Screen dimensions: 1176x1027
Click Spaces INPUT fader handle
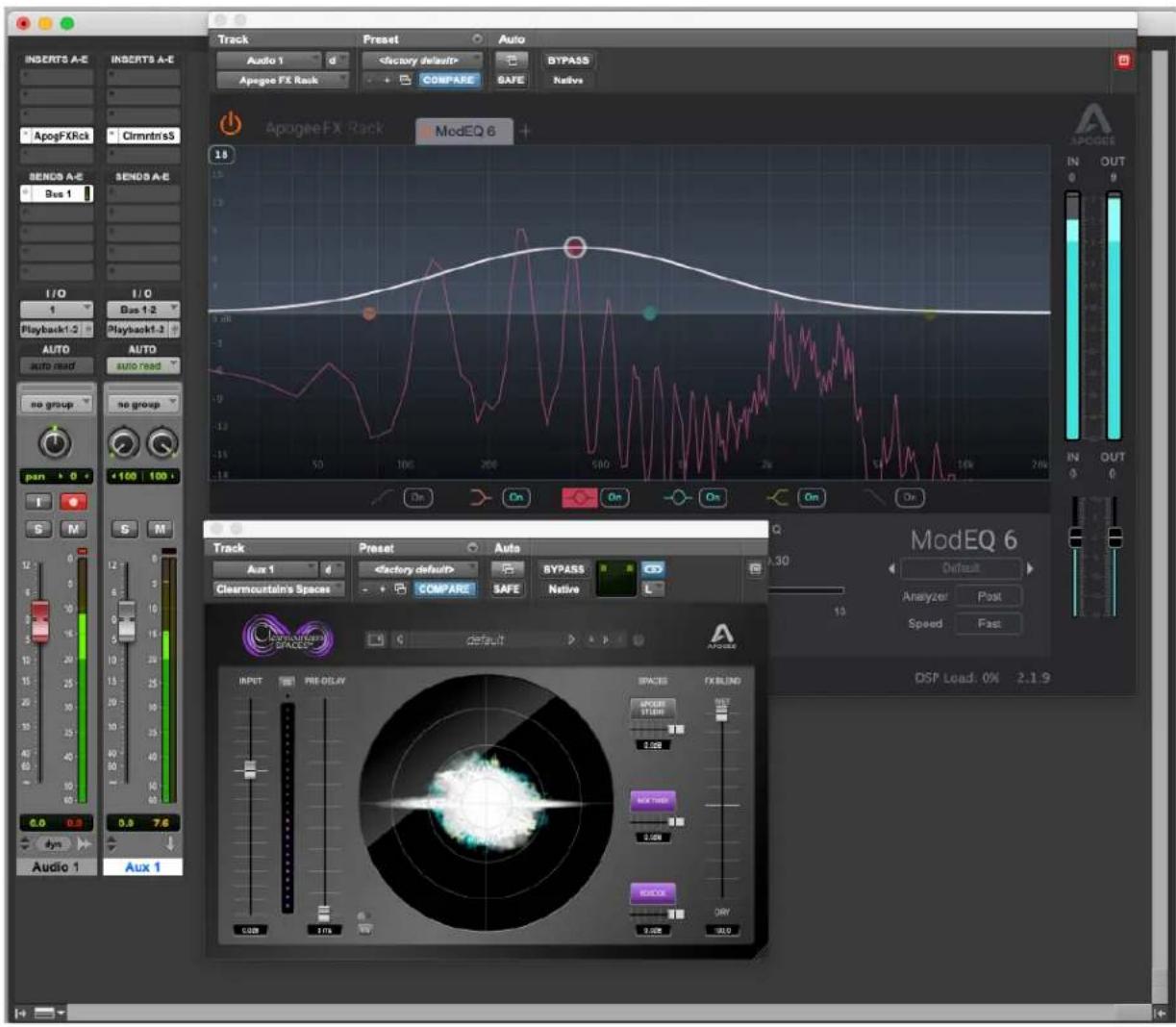(250, 769)
